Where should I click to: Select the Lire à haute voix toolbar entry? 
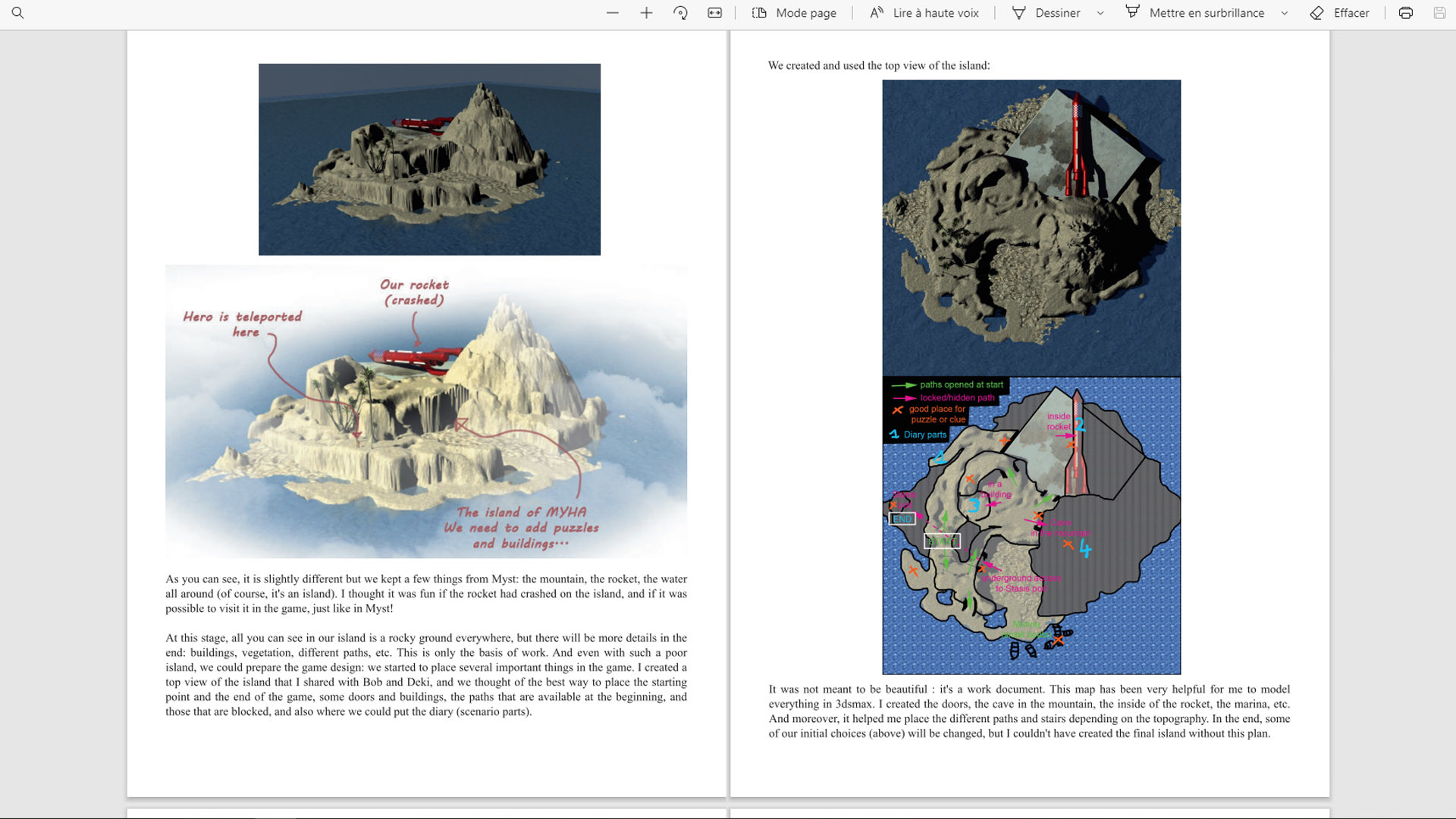point(922,13)
